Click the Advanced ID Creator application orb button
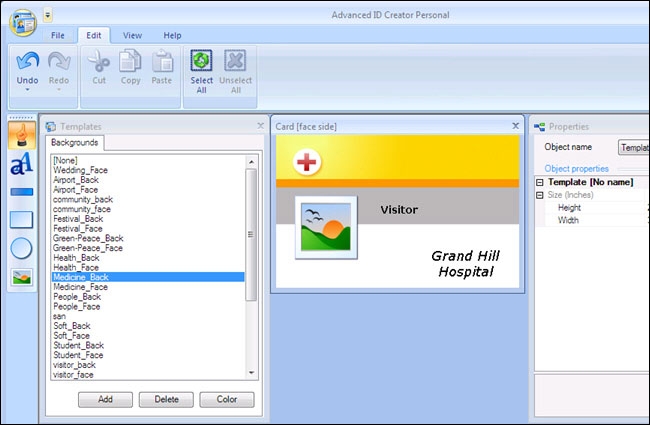The image size is (650, 425). pyautogui.click(x=23, y=23)
